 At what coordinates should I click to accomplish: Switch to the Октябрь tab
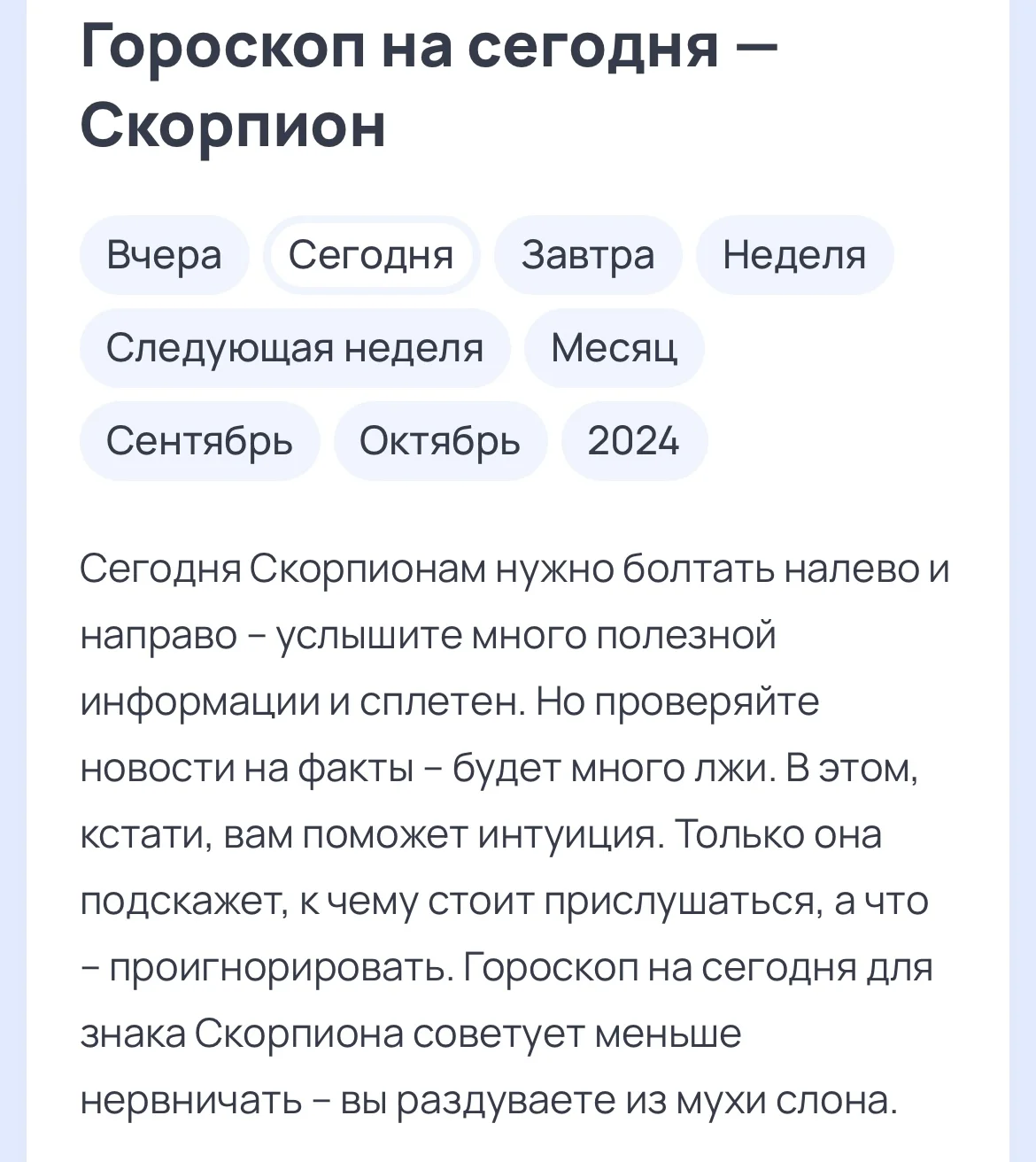[440, 441]
